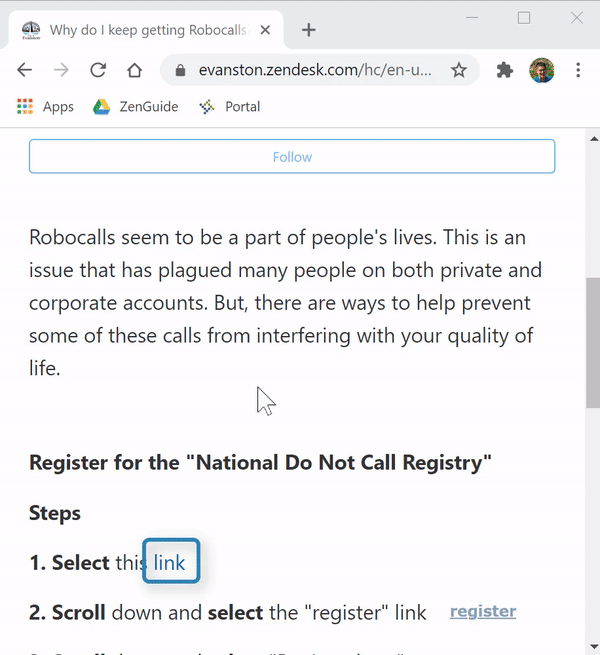600x655 pixels.
Task: Click the "register" hyperlink
Action: (x=483, y=611)
